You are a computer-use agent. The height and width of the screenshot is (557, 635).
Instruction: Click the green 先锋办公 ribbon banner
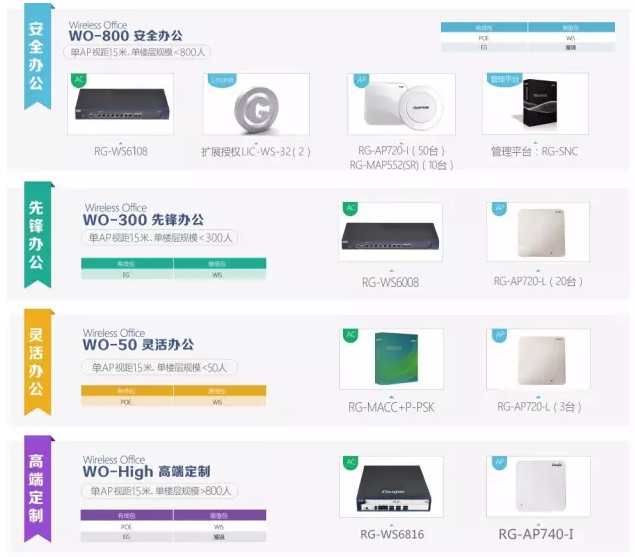(x=38, y=235)
